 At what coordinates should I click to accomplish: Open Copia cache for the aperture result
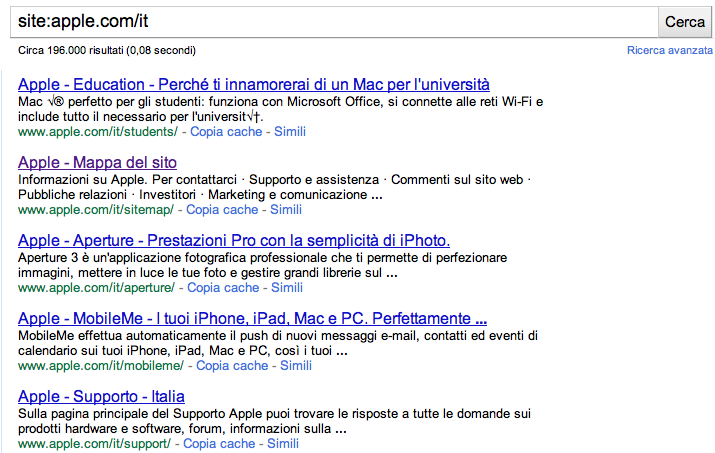221,288
